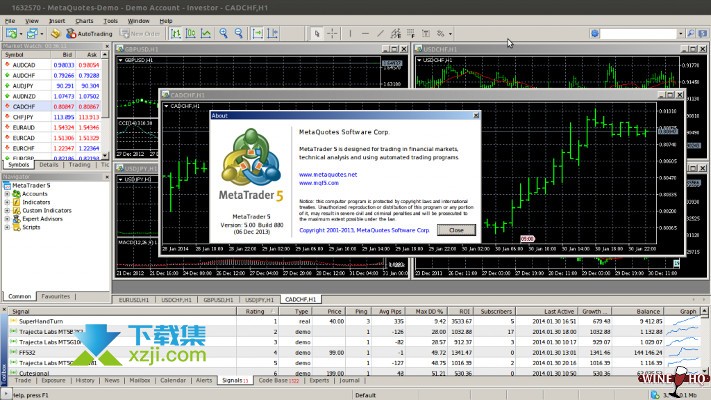The width and height of the screenshot is (711, 400).
Task: Open Trade tab in Toolbox
Action: tap(23, 380)
